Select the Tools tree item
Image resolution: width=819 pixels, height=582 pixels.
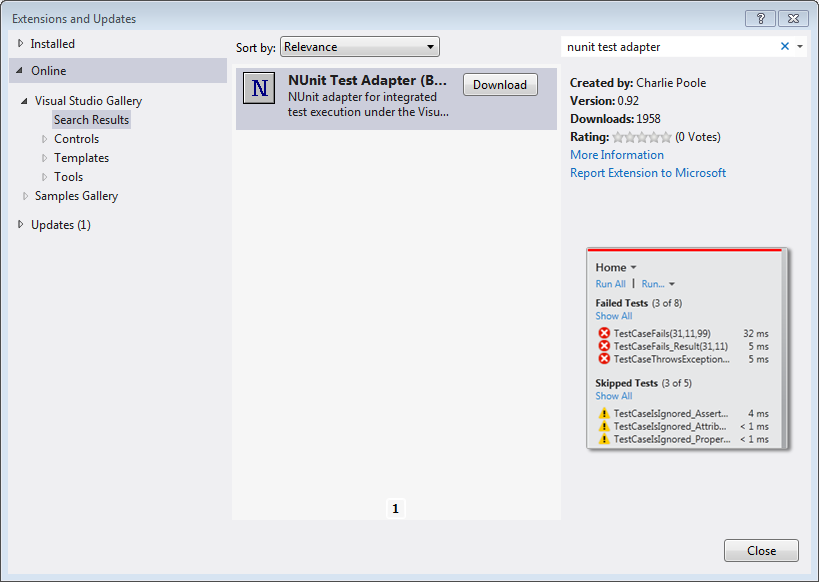pyautogui.click(x=68, y=177)
